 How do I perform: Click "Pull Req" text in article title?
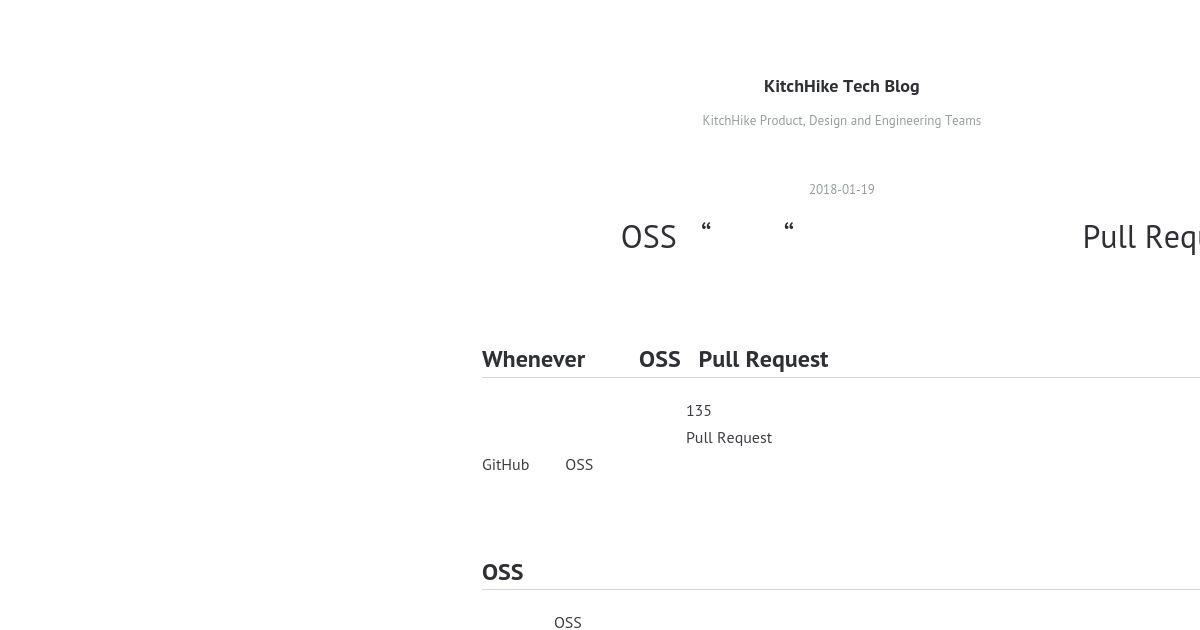pos(1141,237)
